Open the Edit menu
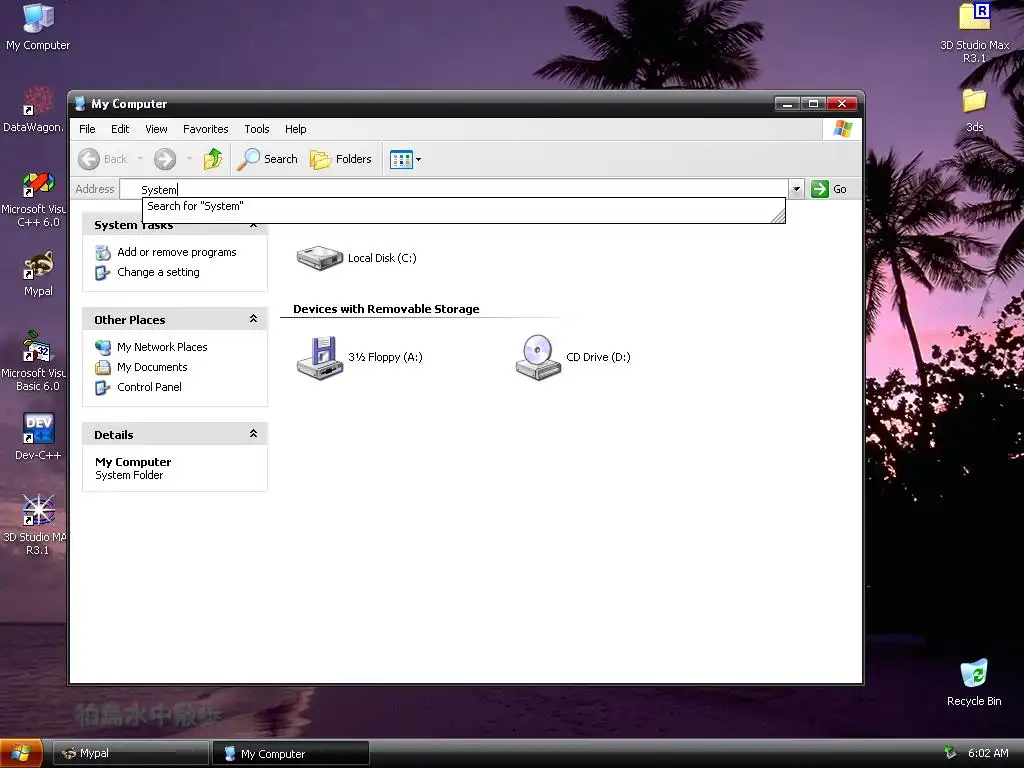Image resolution: width=1024 pixels, height=768 pixels. pyautogui.click(x=120, y=129)
